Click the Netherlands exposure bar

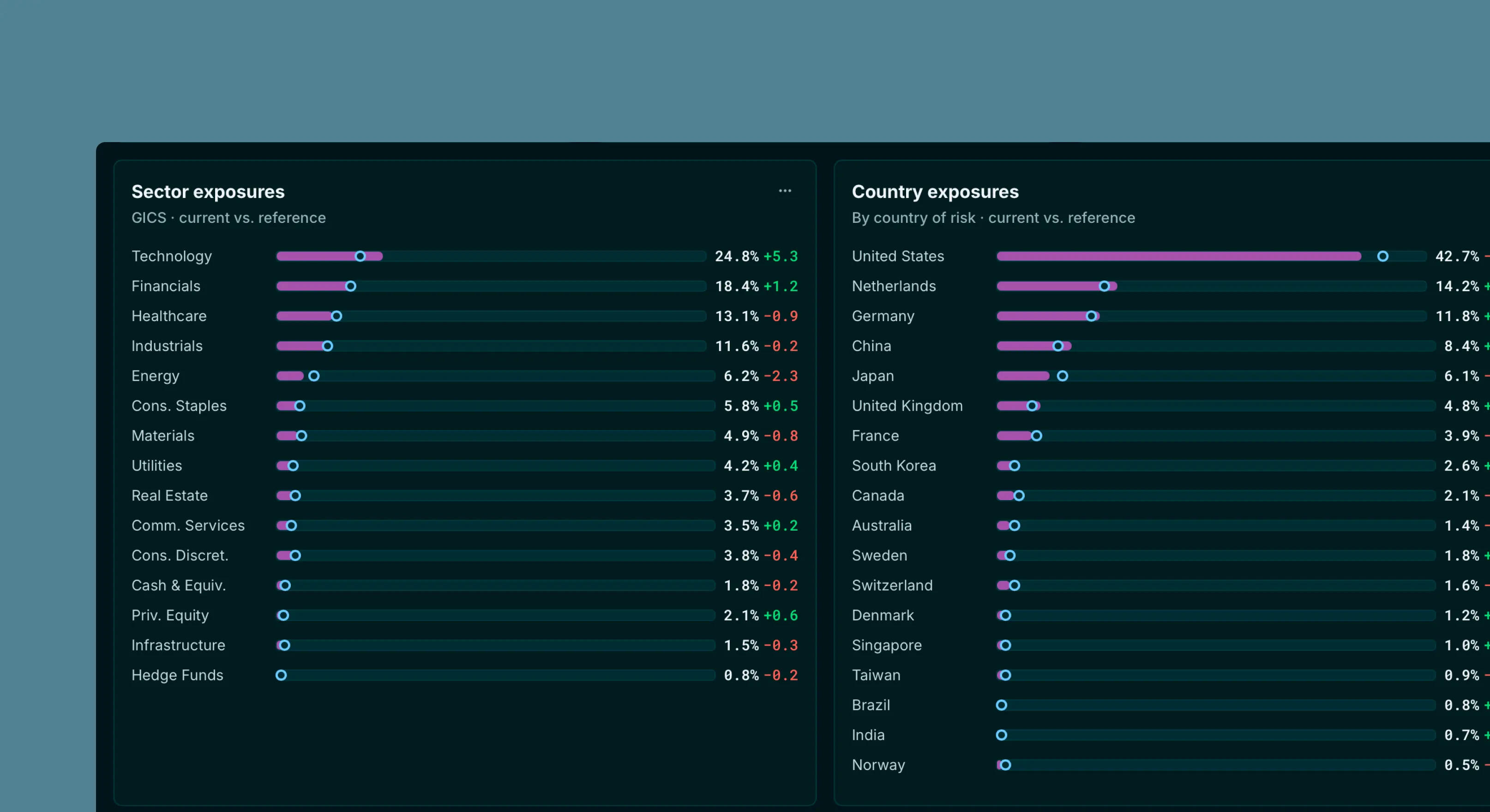[x=1211, y=286]
